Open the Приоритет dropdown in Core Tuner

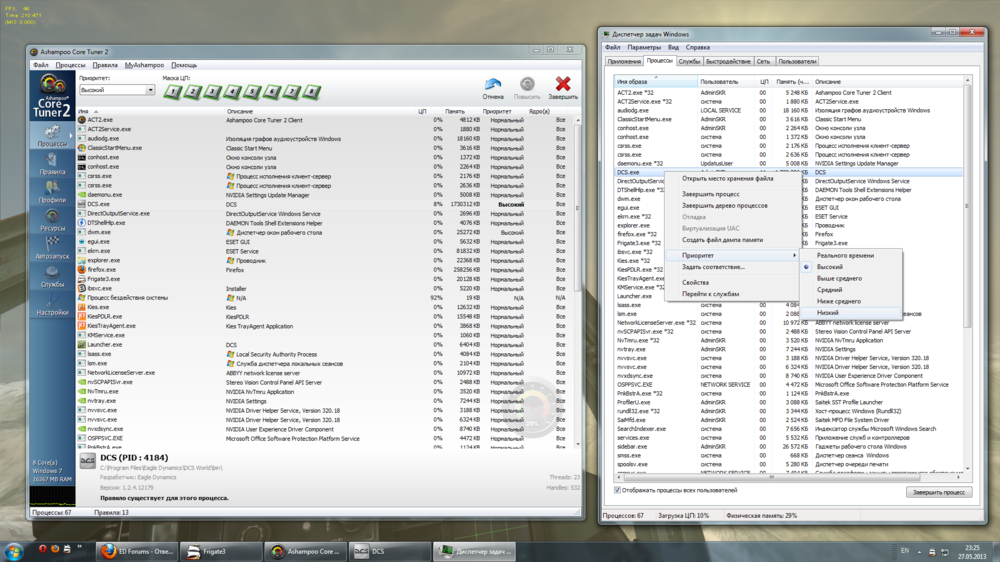[118, 90]
